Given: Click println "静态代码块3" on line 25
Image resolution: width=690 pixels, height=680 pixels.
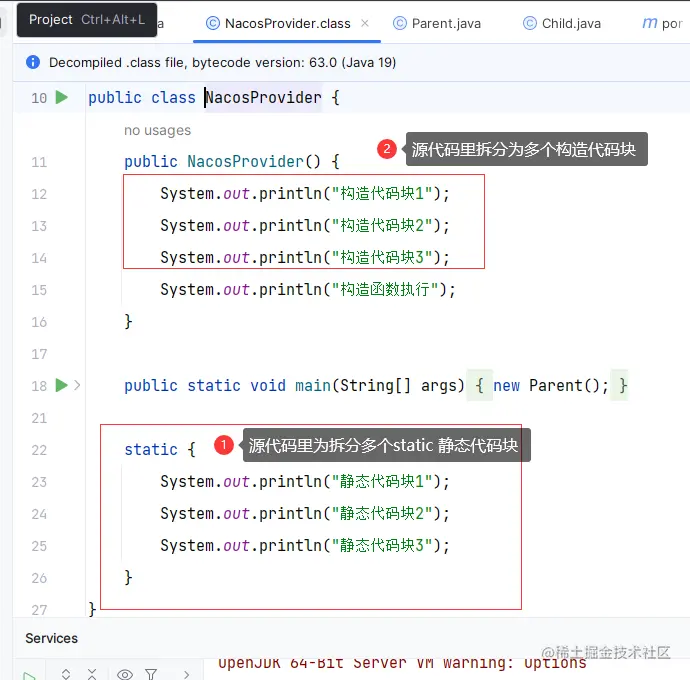Looking at the screenshot, I should [x=305, y=546].
